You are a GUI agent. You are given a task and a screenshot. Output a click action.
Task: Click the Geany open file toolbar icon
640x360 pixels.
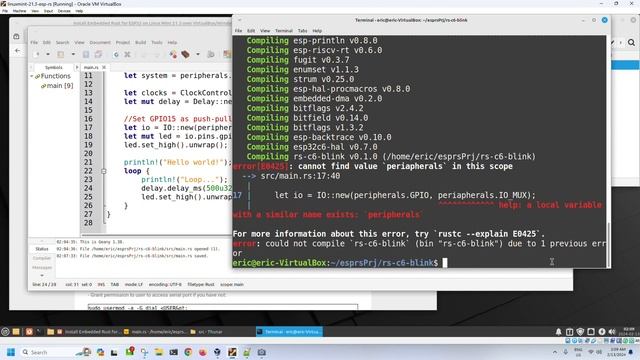(61, 54)
